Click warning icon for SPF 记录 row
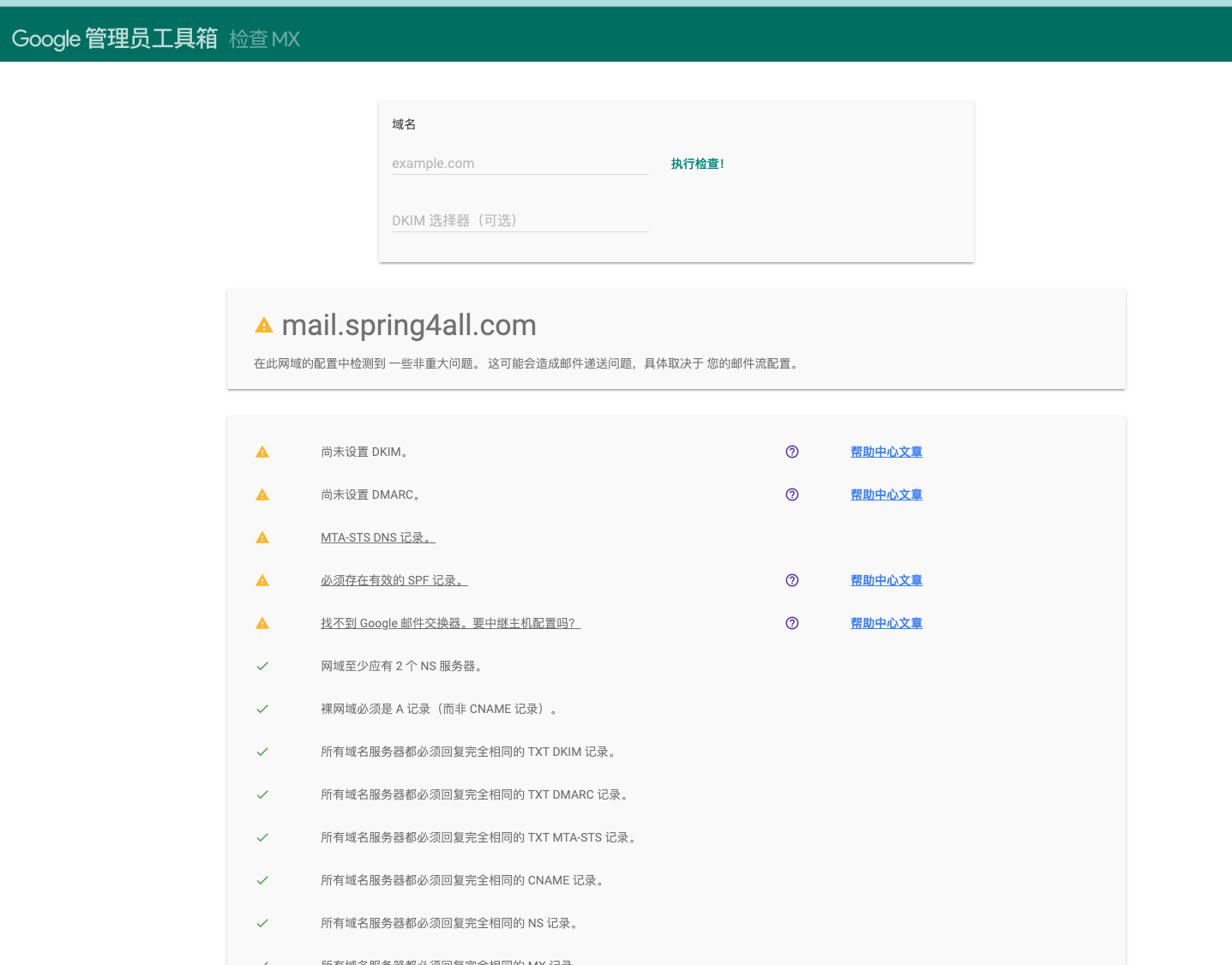 pos(262,580)
